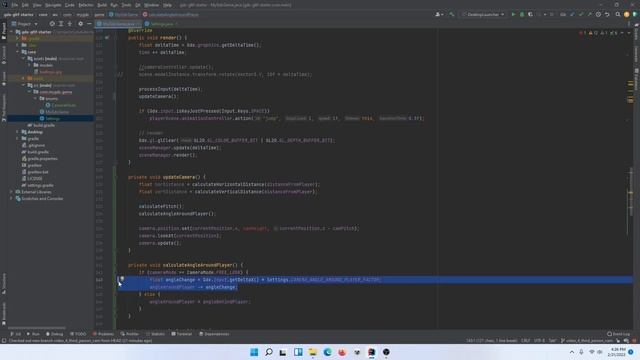Run the project with the green play button
Image resolution: width=640 pixels, height=360 pixels.
coord(513,15)
